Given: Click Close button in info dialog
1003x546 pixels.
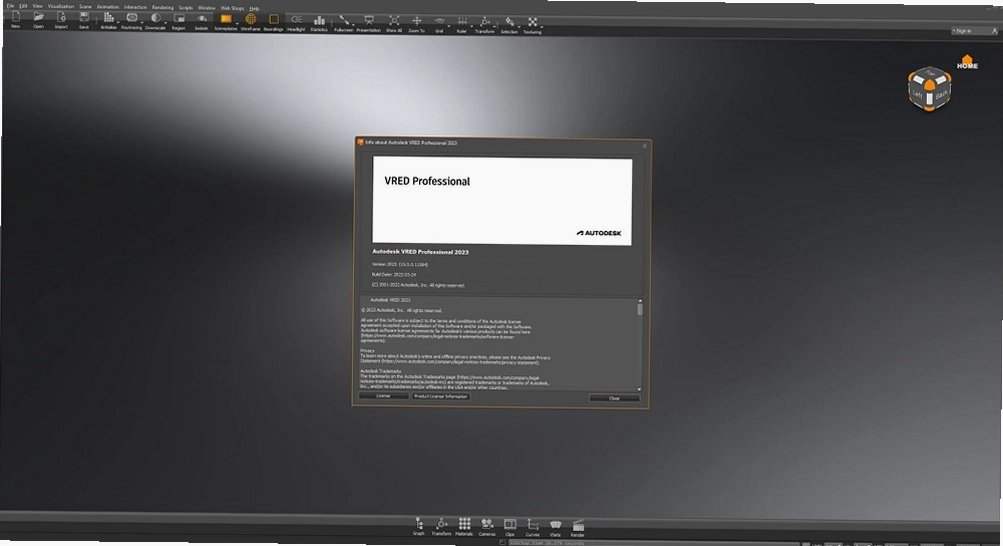Looking at the screenshot, I should (614, 398).
